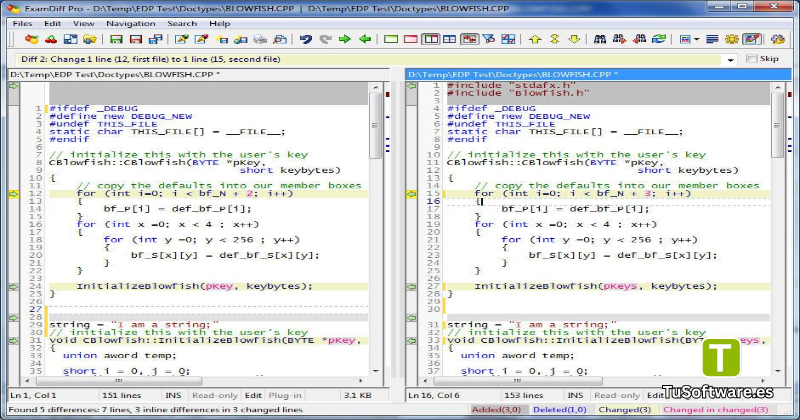This screenshot has width=800, height=420.
Task: Open dropdown arrow beside the view icon
Action: [x=696, y=39]
